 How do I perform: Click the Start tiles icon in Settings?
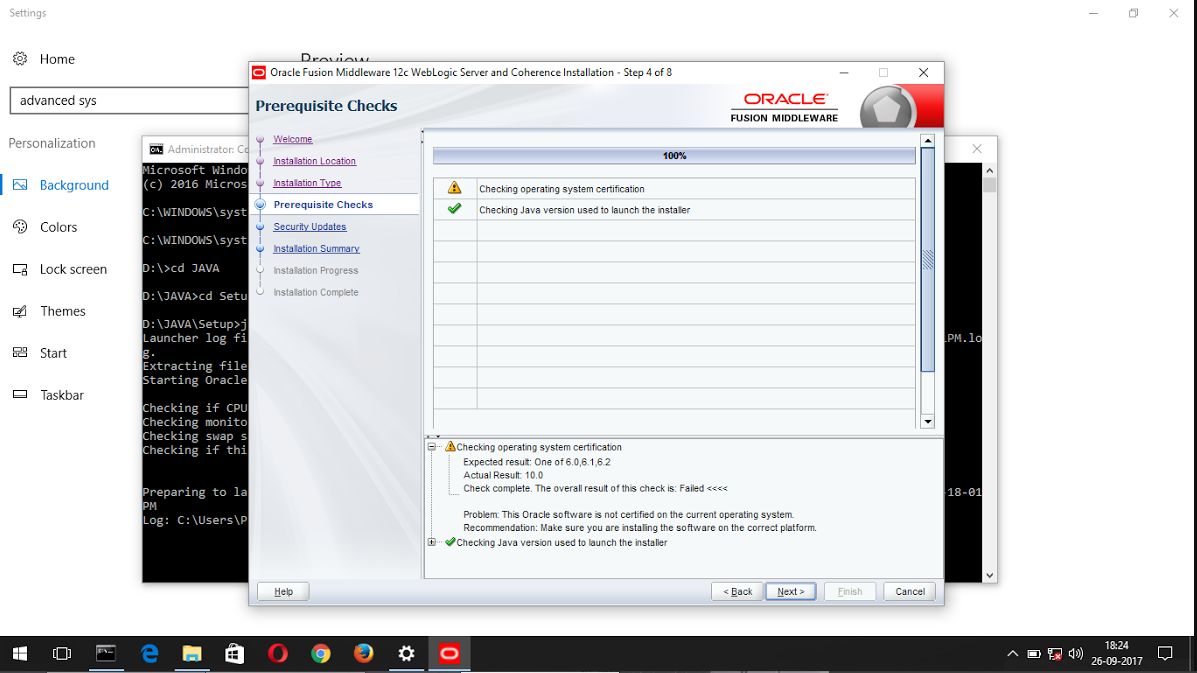[x=20, y=353]
